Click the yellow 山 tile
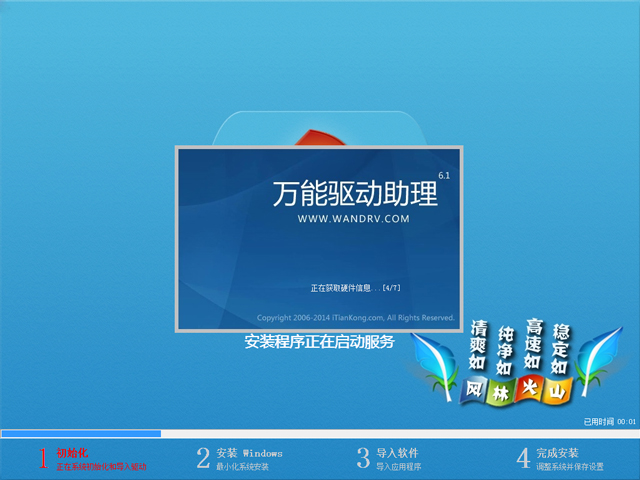640x480 pixels. coord(559,391)
